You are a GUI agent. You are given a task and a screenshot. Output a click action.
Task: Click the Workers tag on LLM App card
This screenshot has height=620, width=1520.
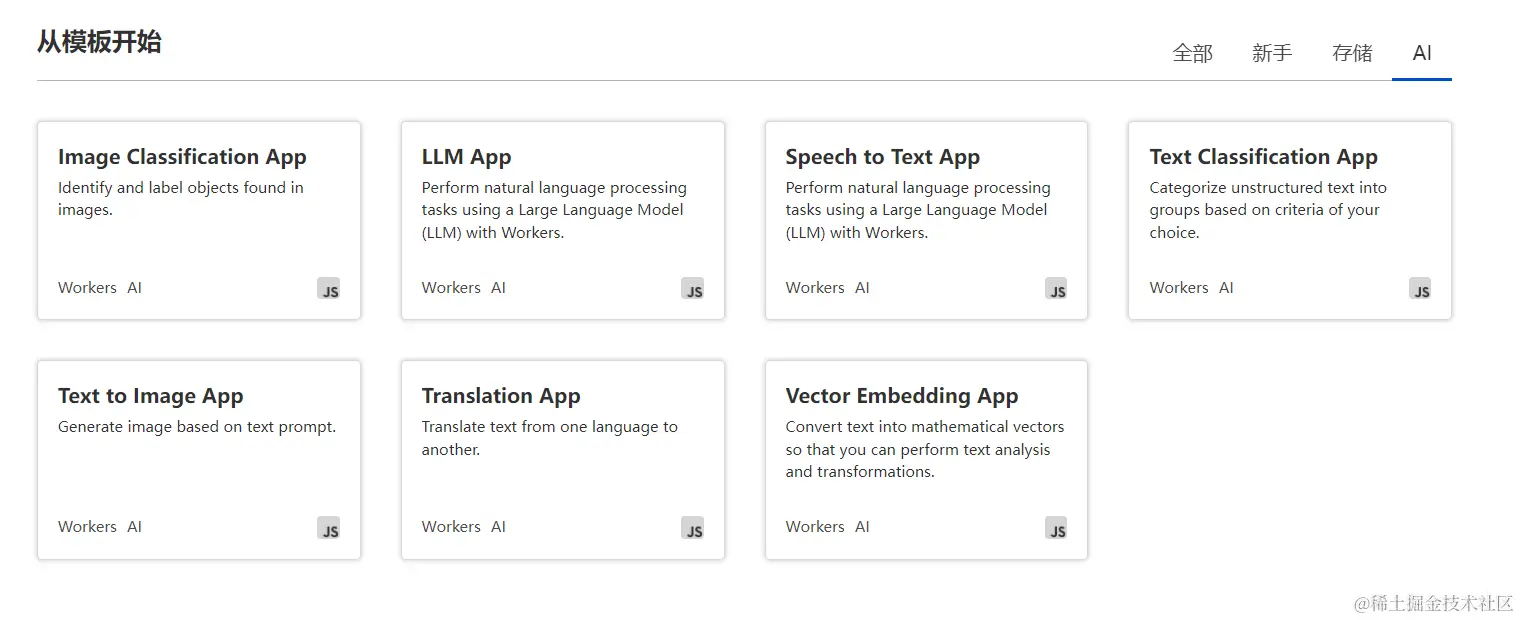point(451,288)
